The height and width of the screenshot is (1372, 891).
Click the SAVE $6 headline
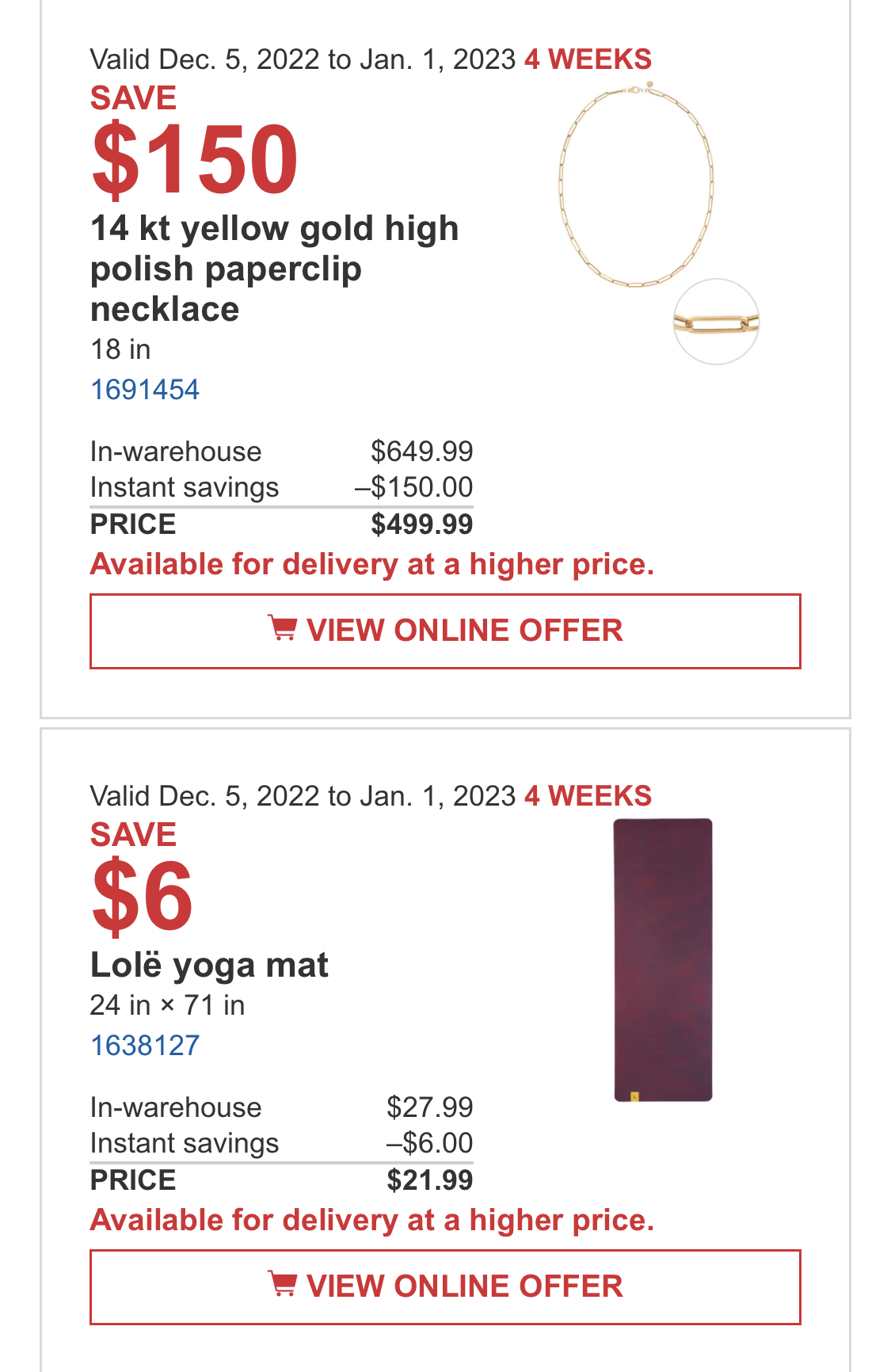[142, 878]
